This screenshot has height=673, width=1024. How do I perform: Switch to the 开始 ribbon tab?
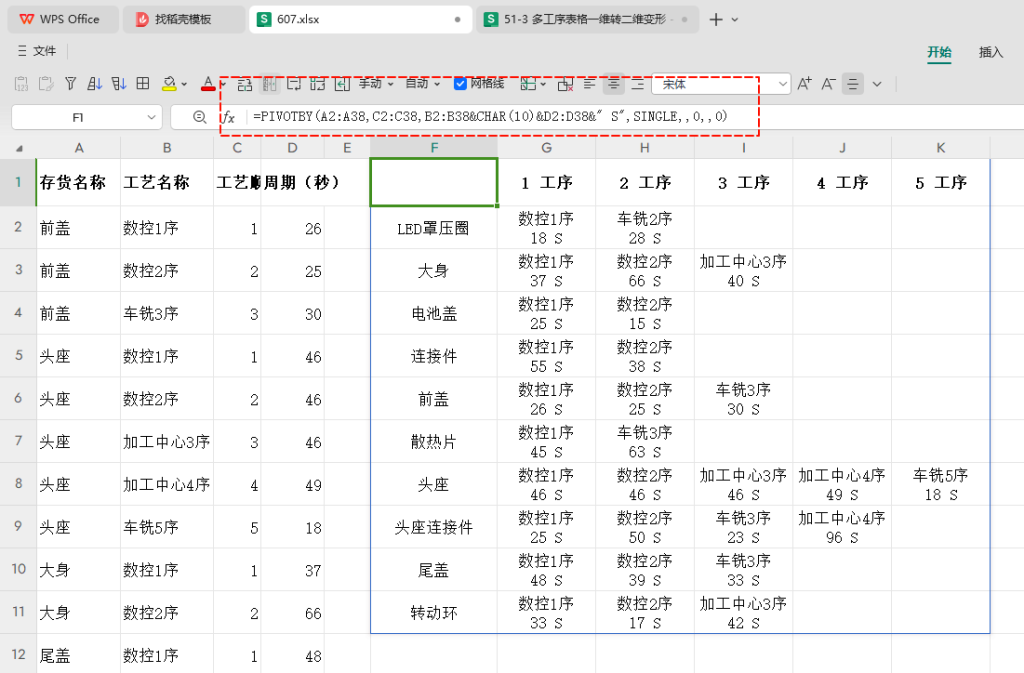(939, 52)
